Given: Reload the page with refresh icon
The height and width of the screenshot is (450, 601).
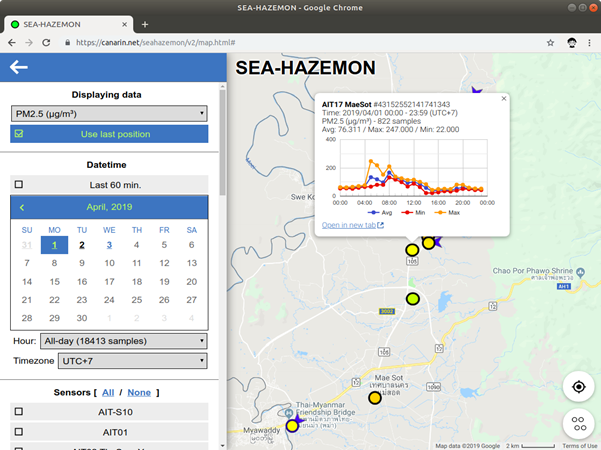Looking at the screenshot, I should pos(46,43).
